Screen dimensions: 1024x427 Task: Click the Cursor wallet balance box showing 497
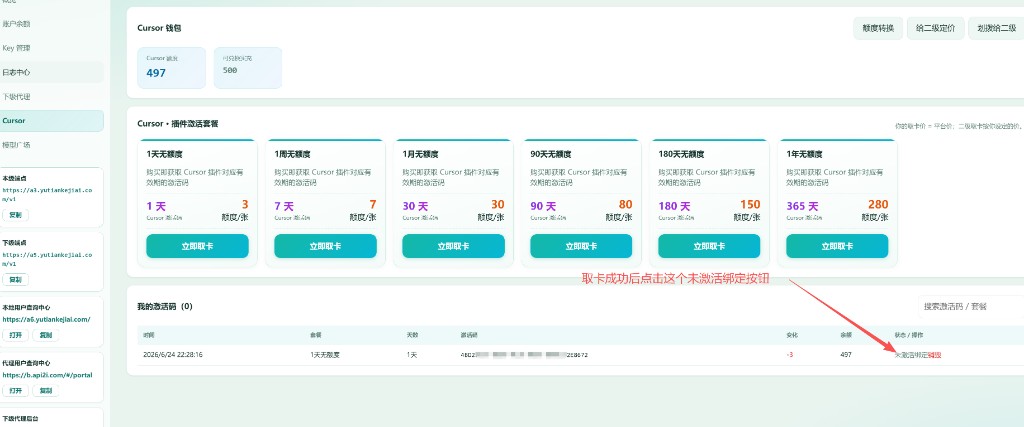point(171,68)
